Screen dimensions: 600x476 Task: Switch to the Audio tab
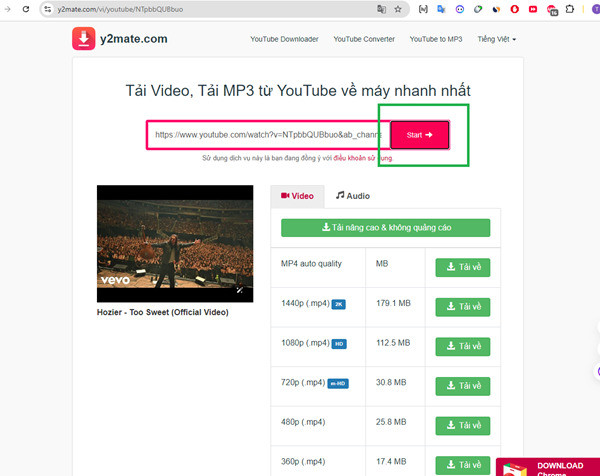click(353, 196)
